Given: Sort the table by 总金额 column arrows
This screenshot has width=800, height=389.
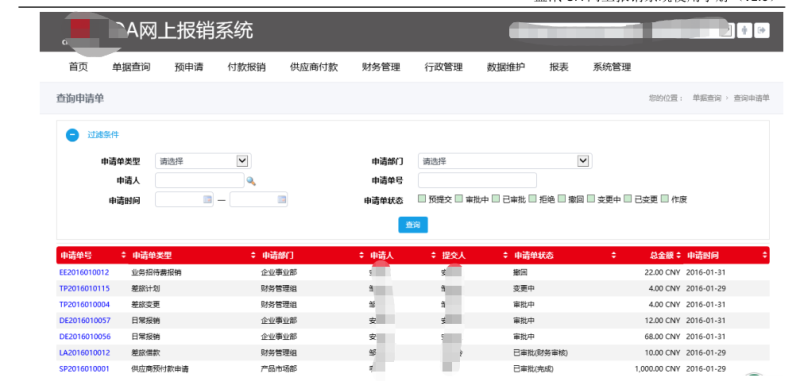Looking at the screenshot, I should 679,255.
